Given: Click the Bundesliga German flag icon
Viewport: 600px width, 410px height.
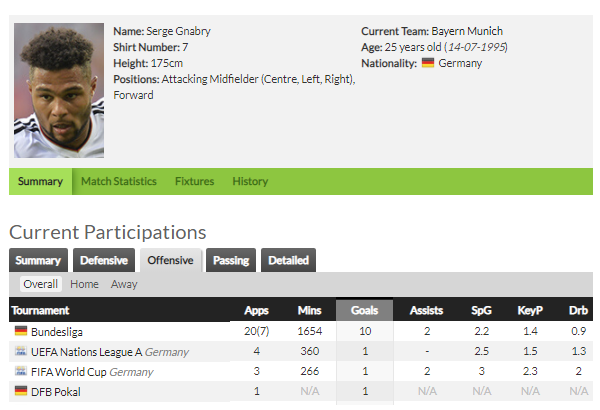Looking at the screenshot, I should [21, 331].
